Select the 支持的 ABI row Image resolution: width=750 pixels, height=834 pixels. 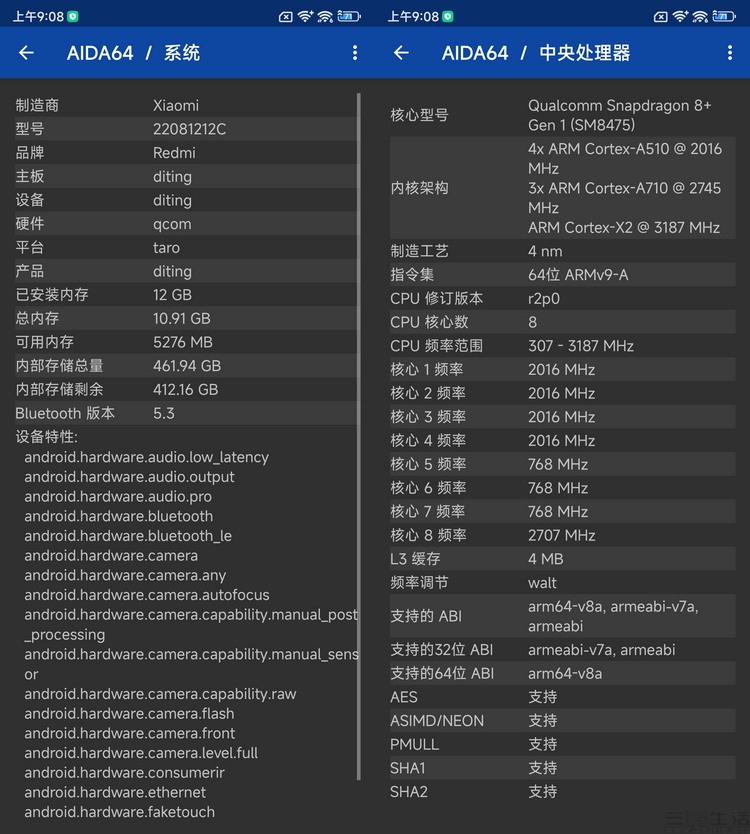coord(563,616)
